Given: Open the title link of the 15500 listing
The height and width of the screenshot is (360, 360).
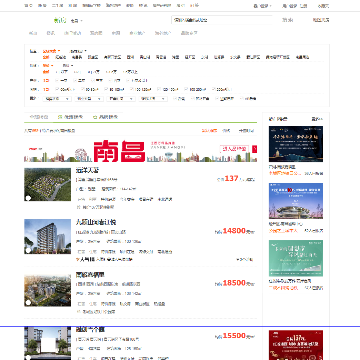Looking at the screenshot, I should (90, 329).
